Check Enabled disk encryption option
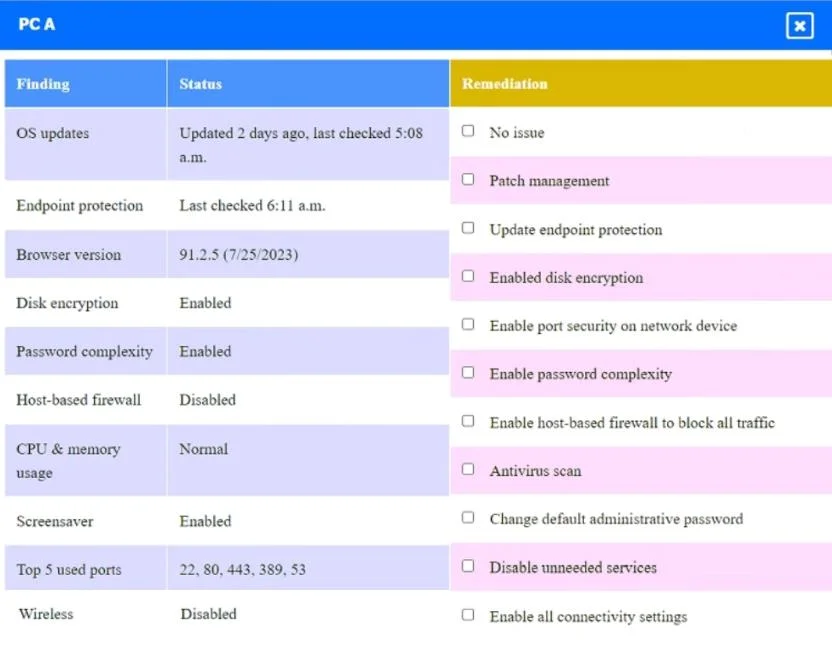Image resolution: width=832 pixels, height=659 pixels. pyautogui.click(x=467, y=276)
